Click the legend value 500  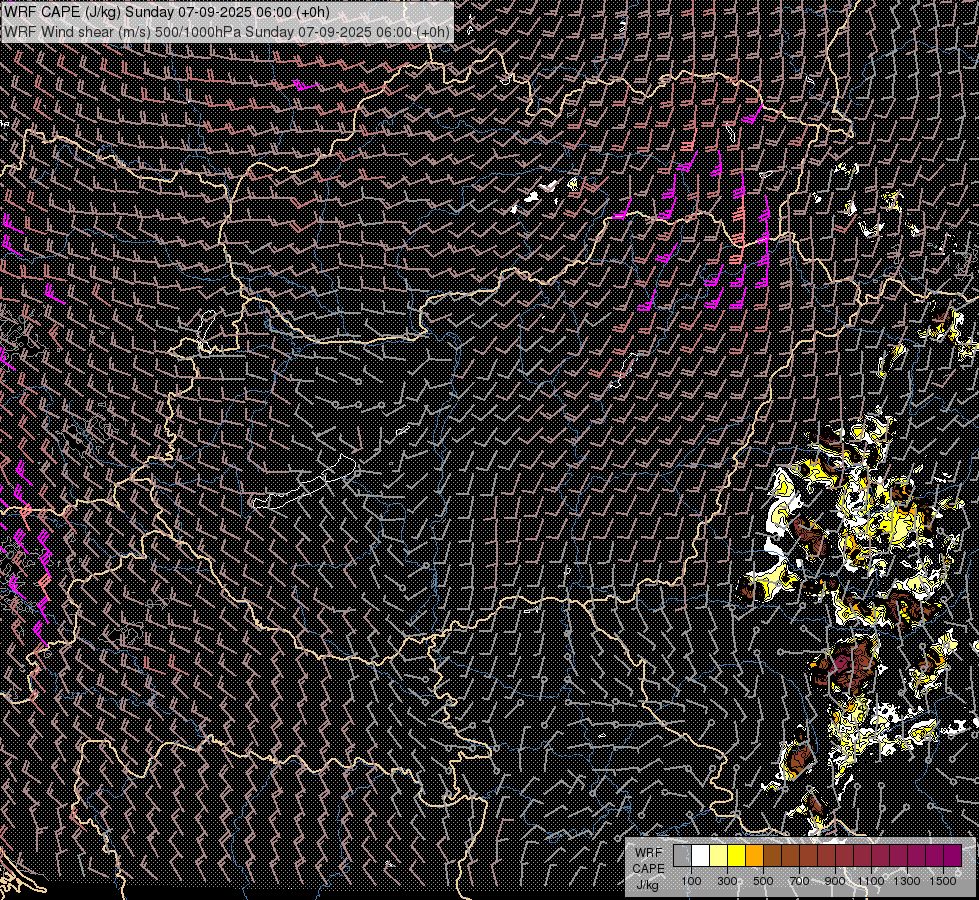(763, 881)
